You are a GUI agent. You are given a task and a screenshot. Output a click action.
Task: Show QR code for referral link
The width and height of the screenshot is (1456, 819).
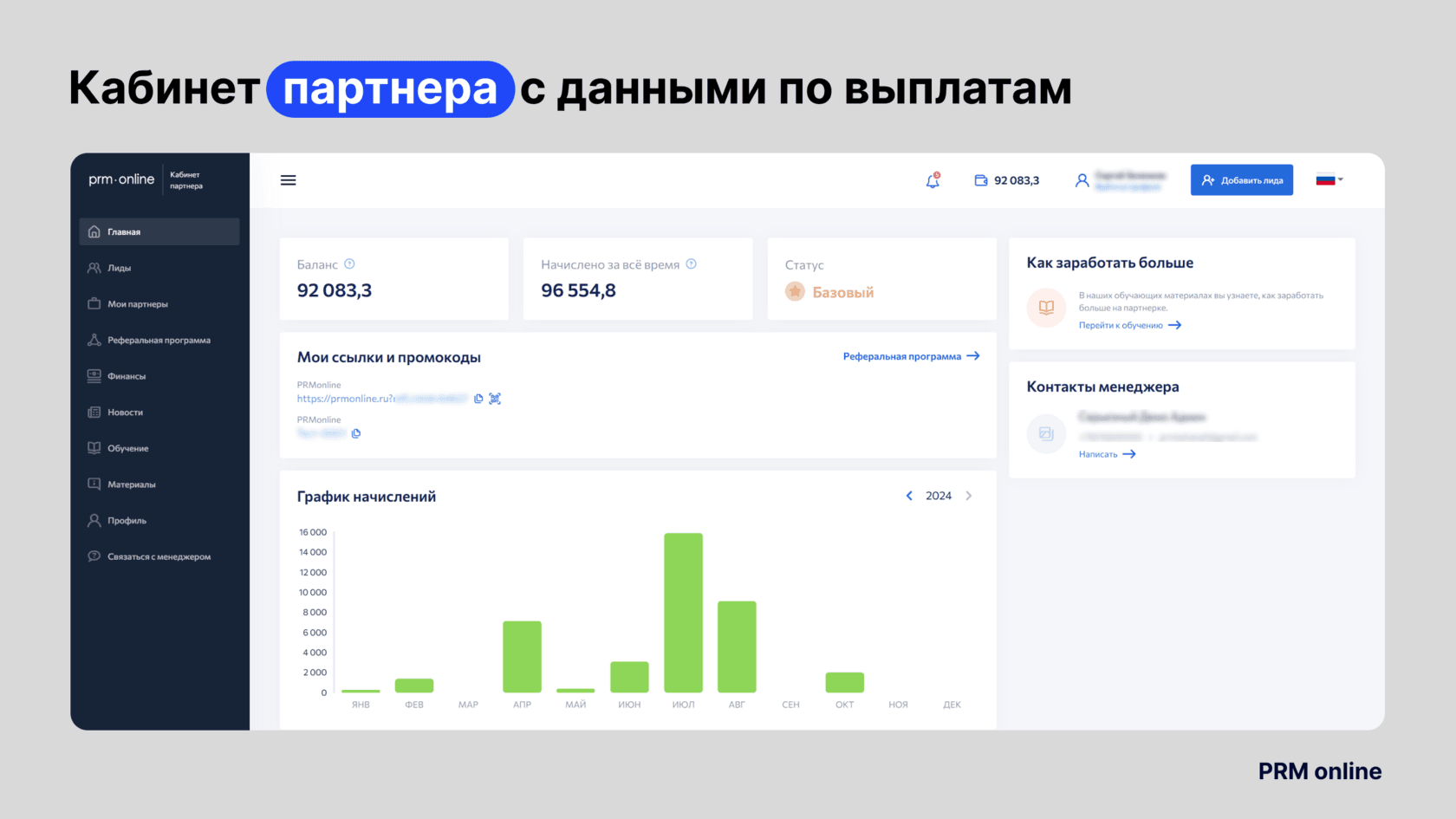tap(495, 399)
